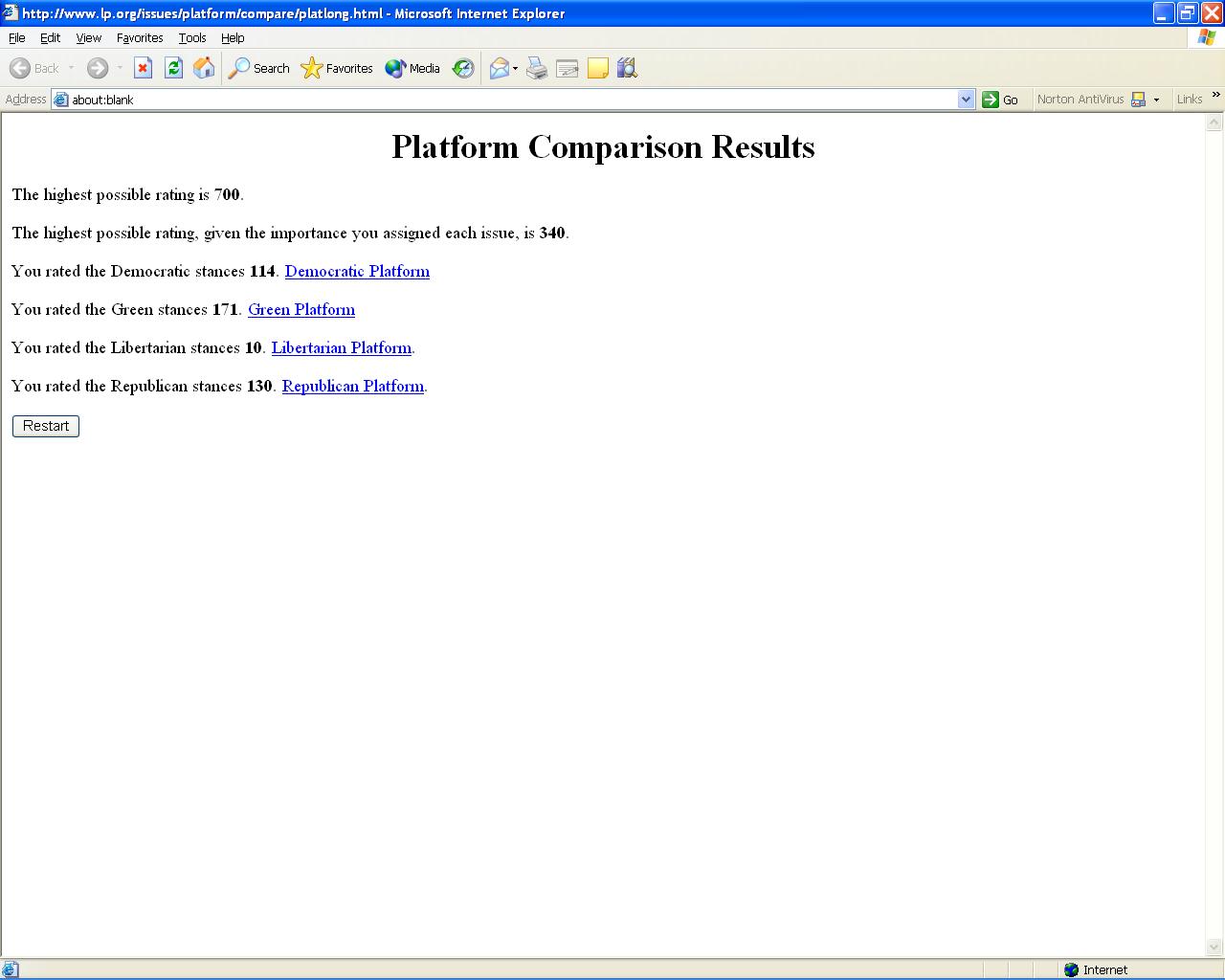1225x980 pixels.
Task: Open the View menu
Action: [88, 37]
